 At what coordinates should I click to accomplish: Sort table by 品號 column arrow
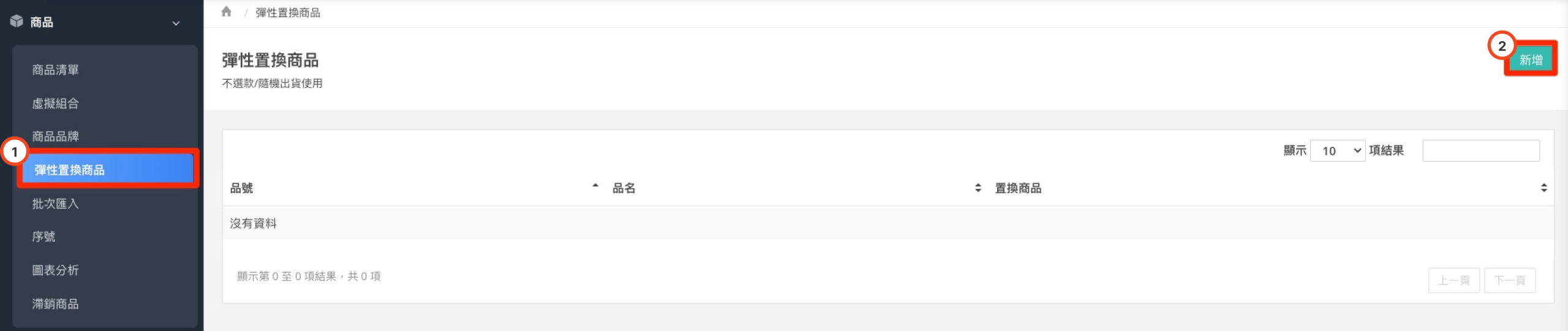tap(595, 186)
